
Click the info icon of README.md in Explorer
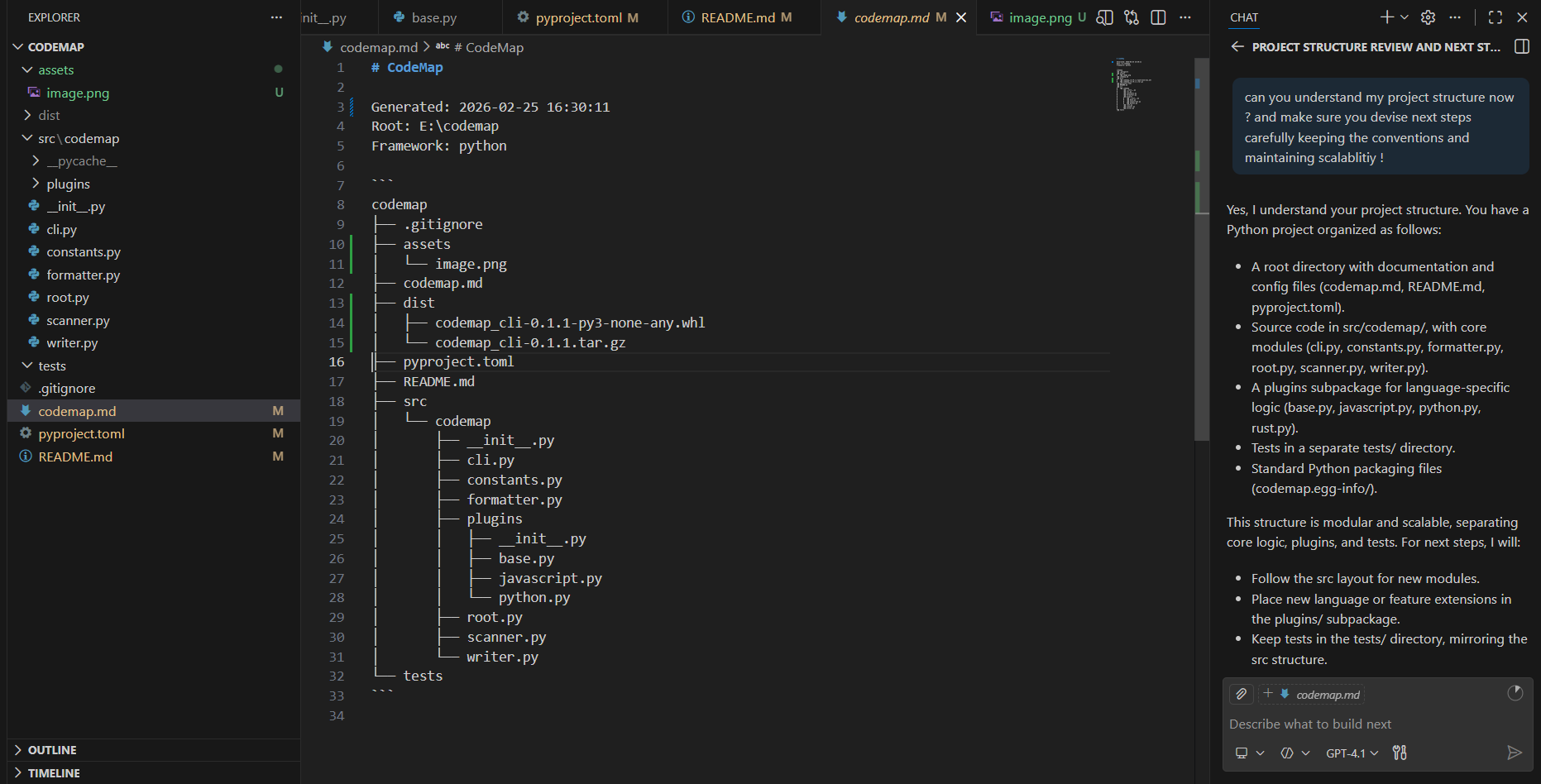pos(26,457)
